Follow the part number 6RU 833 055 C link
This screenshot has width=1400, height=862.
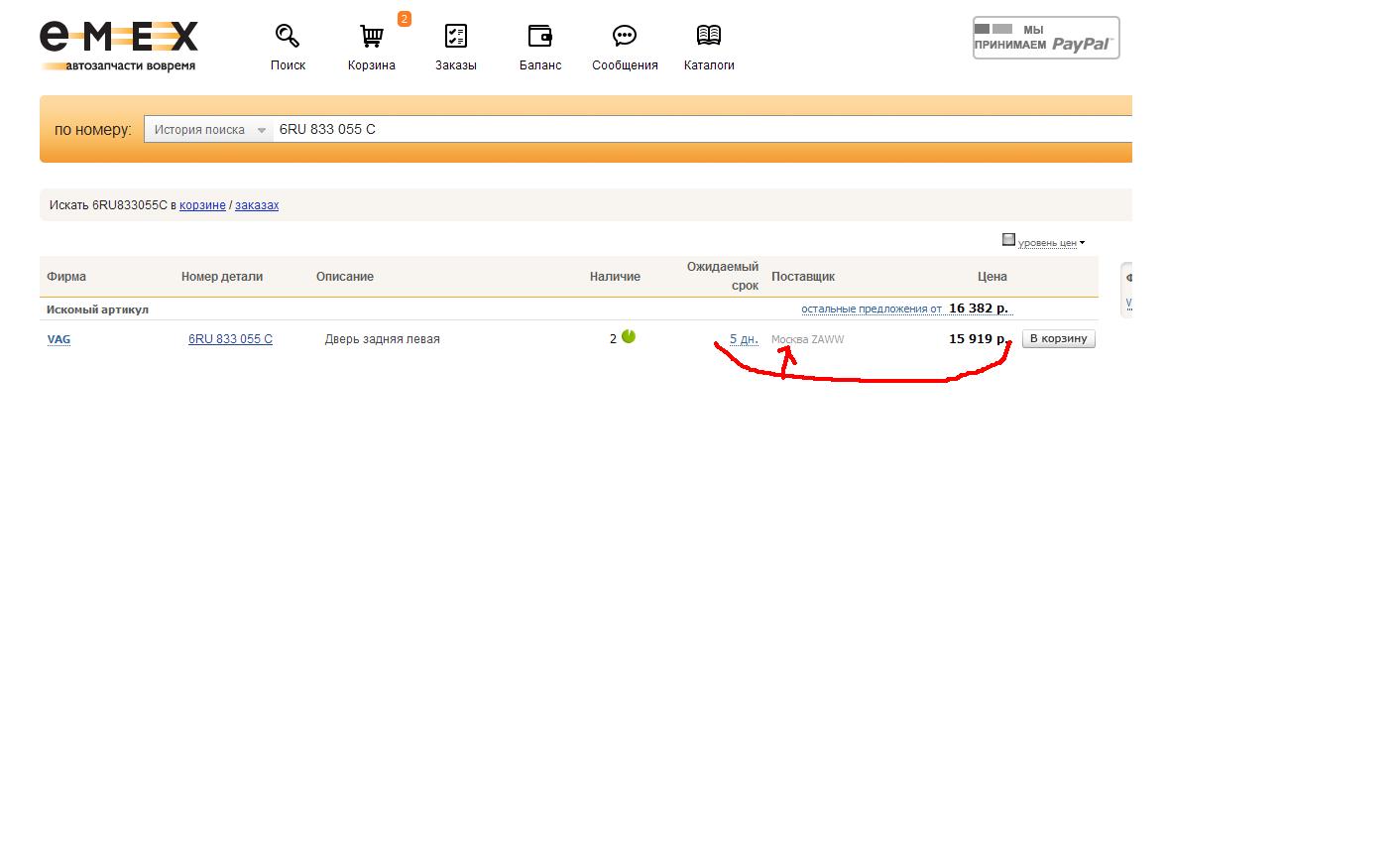click(x=230, y=339)
